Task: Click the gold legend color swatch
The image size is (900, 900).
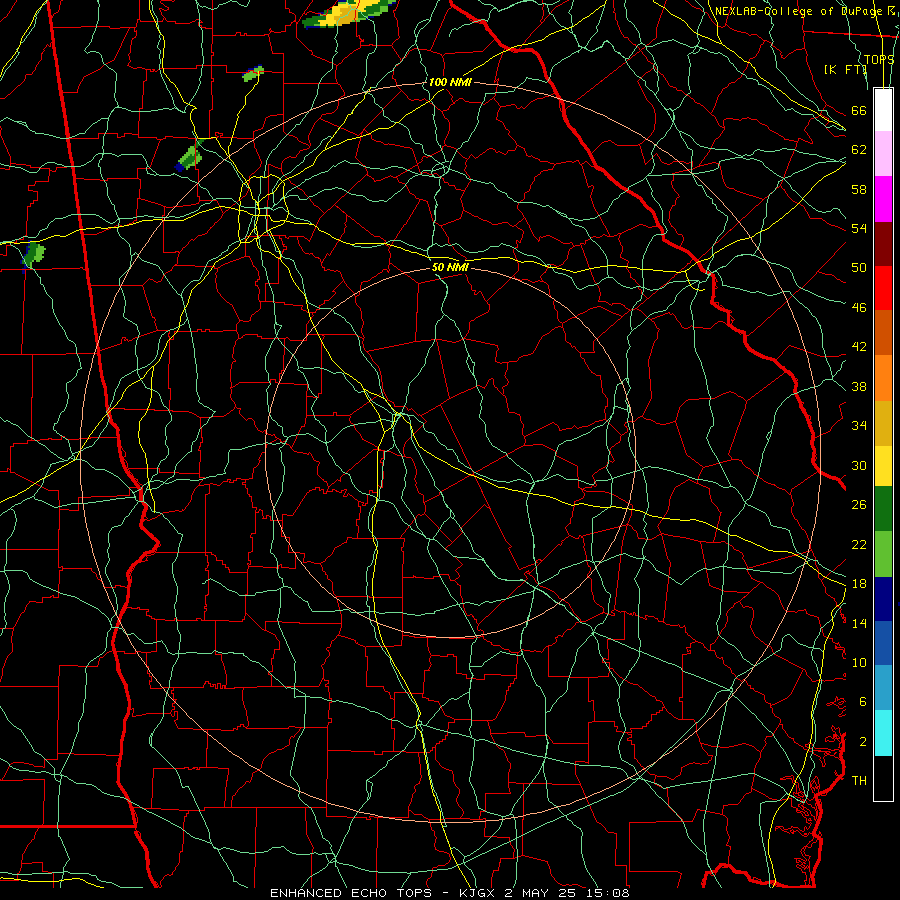Action: (x=883, y=423)
